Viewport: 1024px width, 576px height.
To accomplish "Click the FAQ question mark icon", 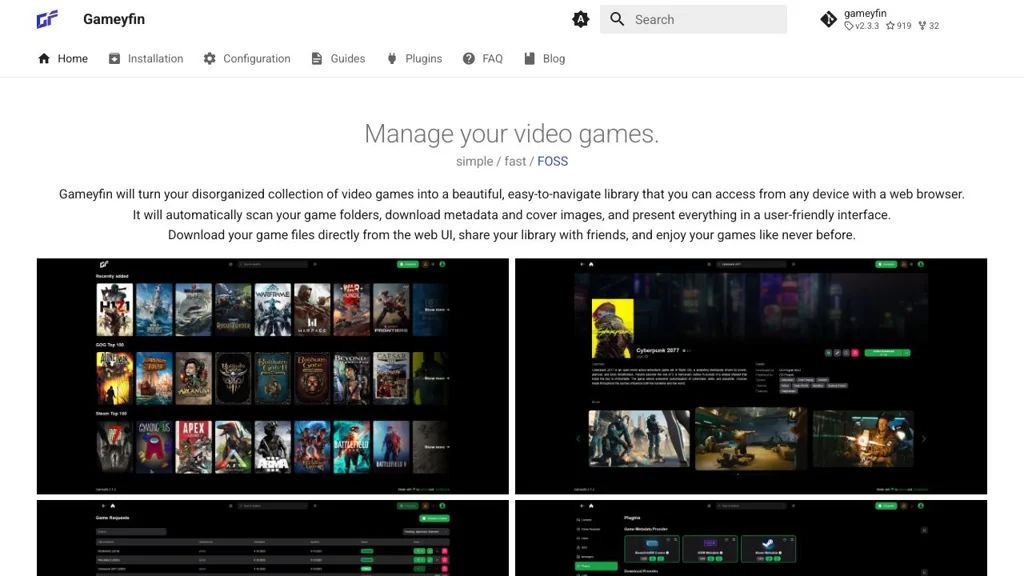I will [x=469, y=58].
